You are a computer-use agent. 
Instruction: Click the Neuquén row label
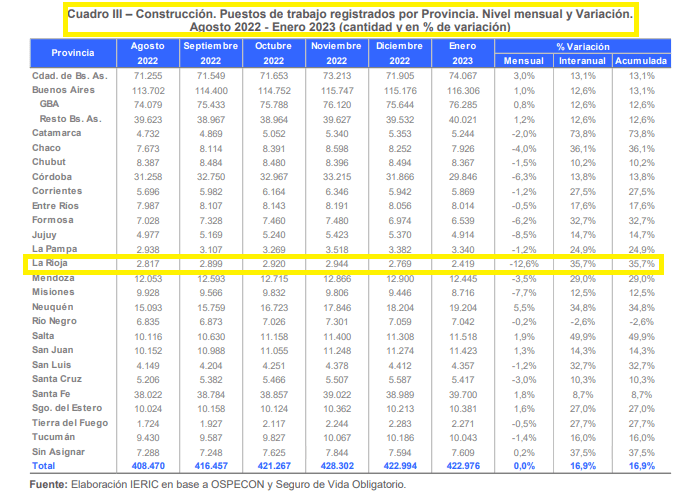53,307
